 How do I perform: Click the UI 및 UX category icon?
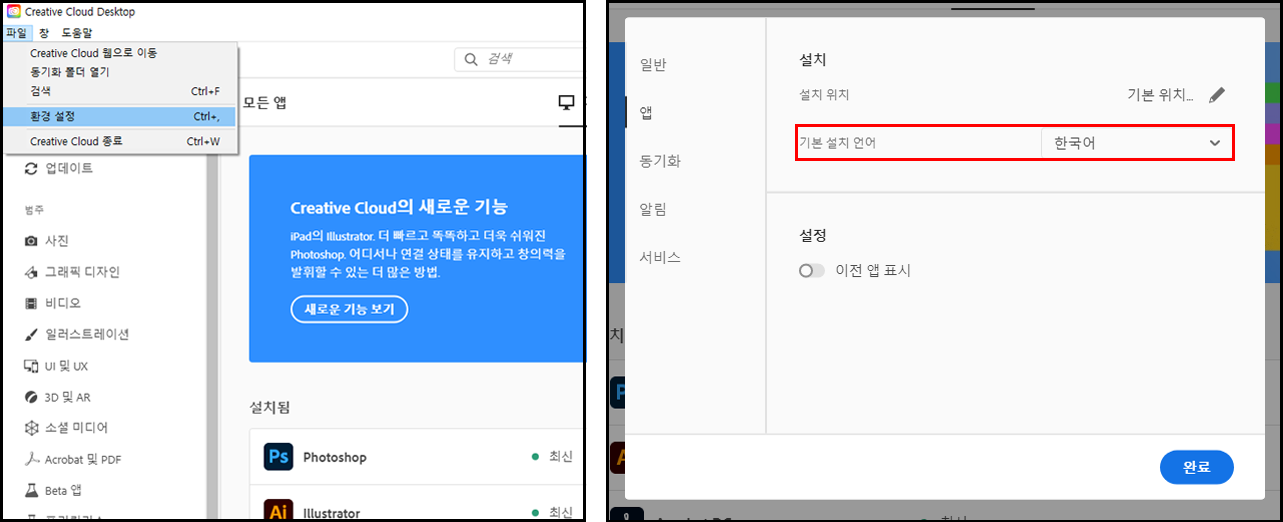31,366
